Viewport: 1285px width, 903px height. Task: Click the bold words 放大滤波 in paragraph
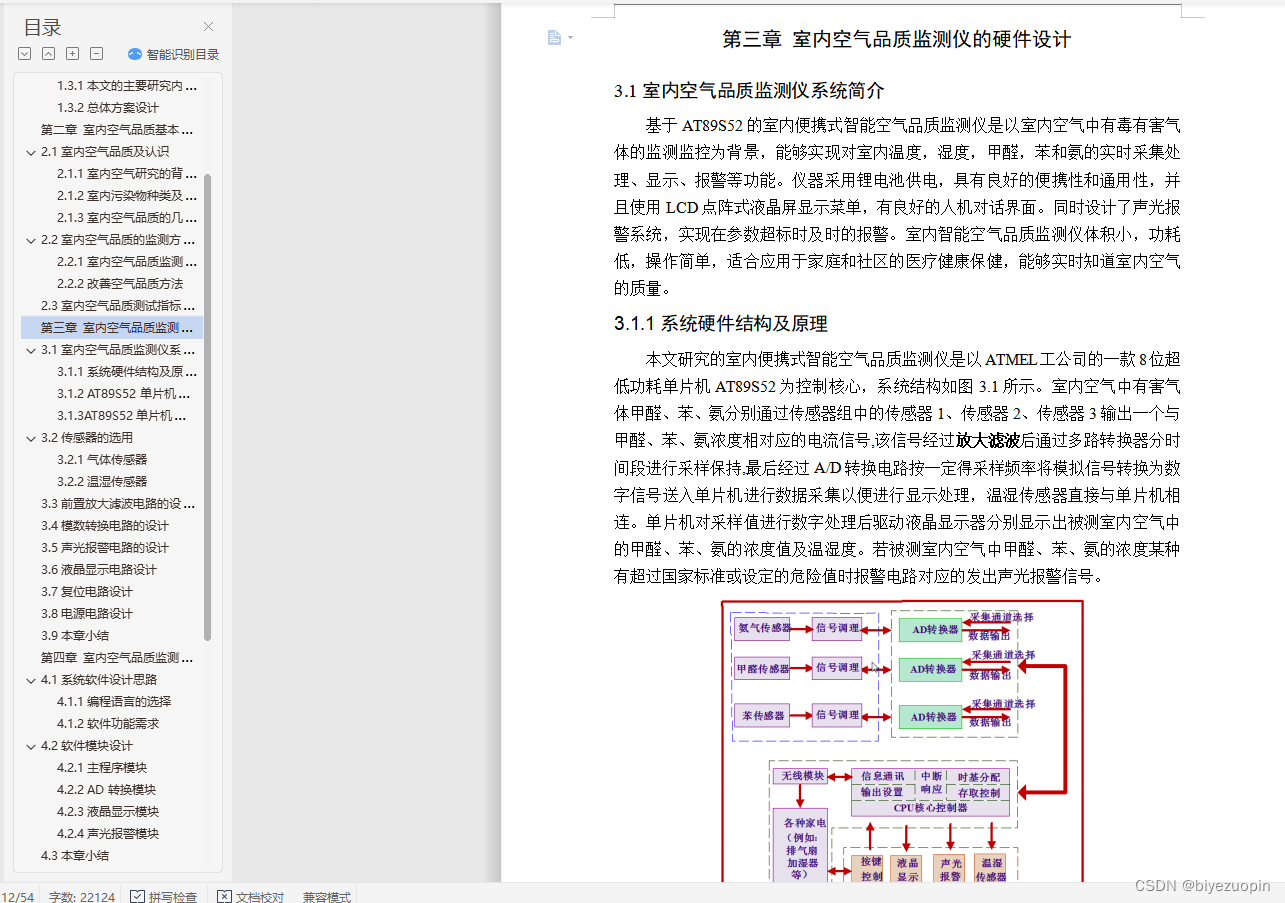(988, 440)
